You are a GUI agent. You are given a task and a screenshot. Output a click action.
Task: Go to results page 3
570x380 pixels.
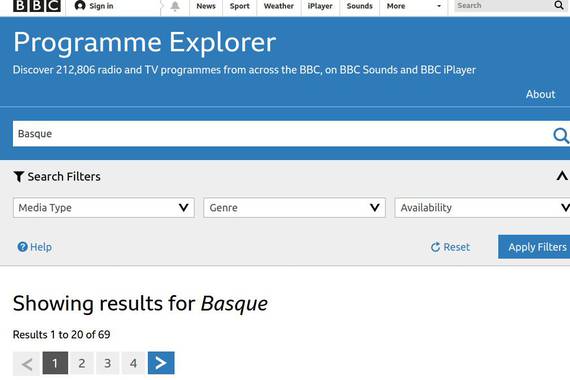[x=108, y=363]
